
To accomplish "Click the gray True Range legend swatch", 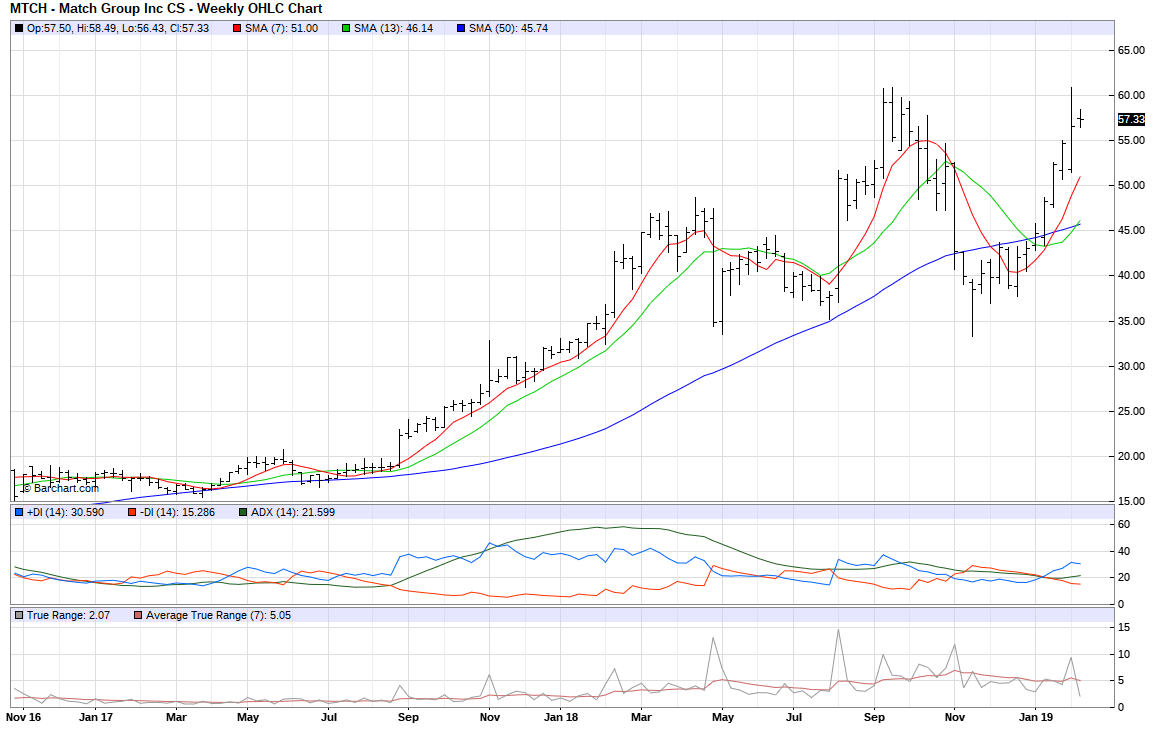I will 19,614.
